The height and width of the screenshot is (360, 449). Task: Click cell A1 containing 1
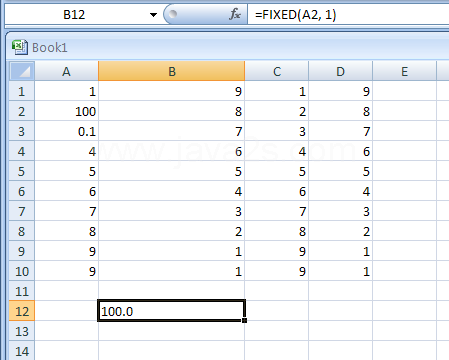click(x=67, y=91)
